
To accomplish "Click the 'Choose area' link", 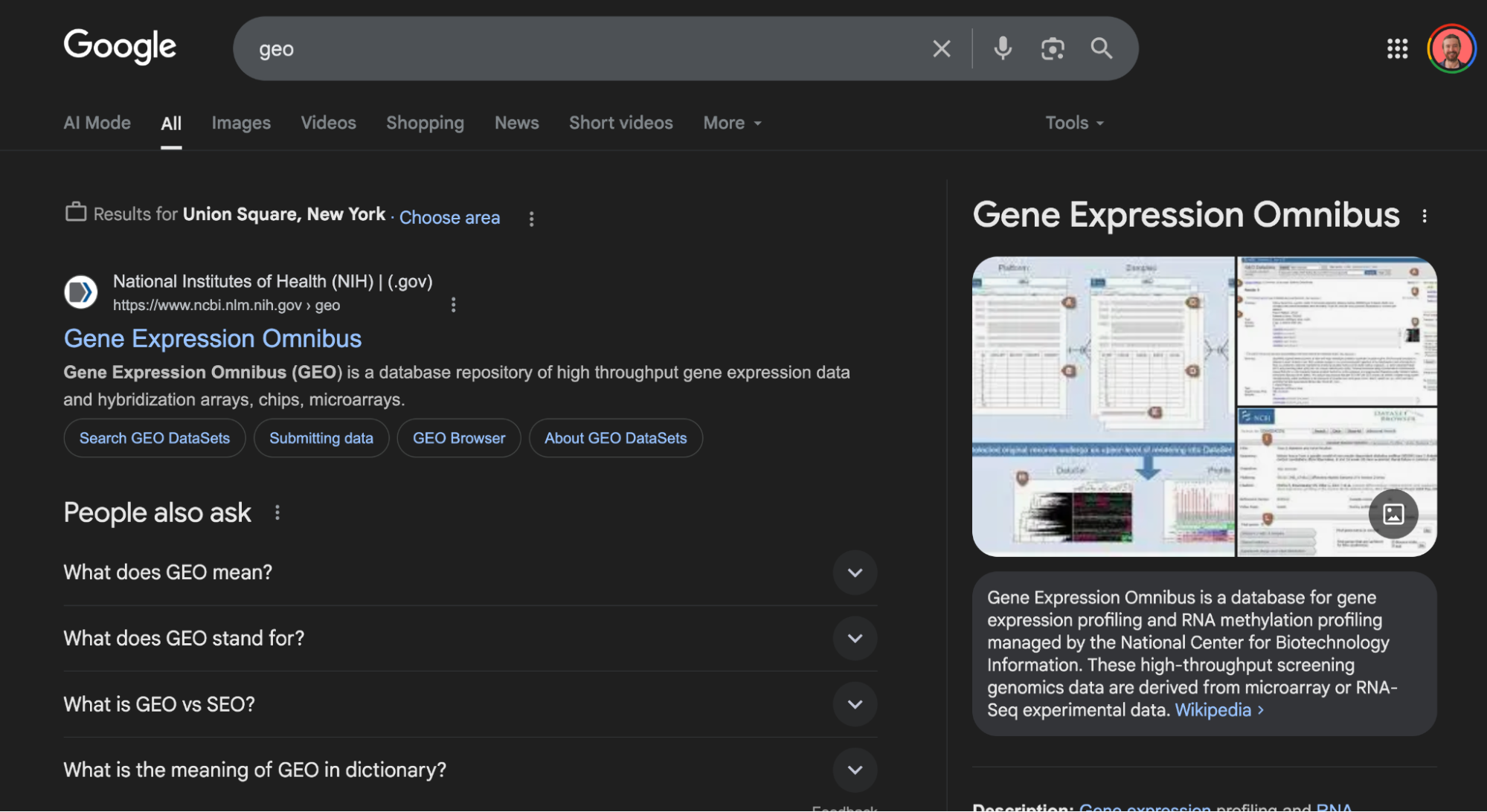I will pos(449,217).
